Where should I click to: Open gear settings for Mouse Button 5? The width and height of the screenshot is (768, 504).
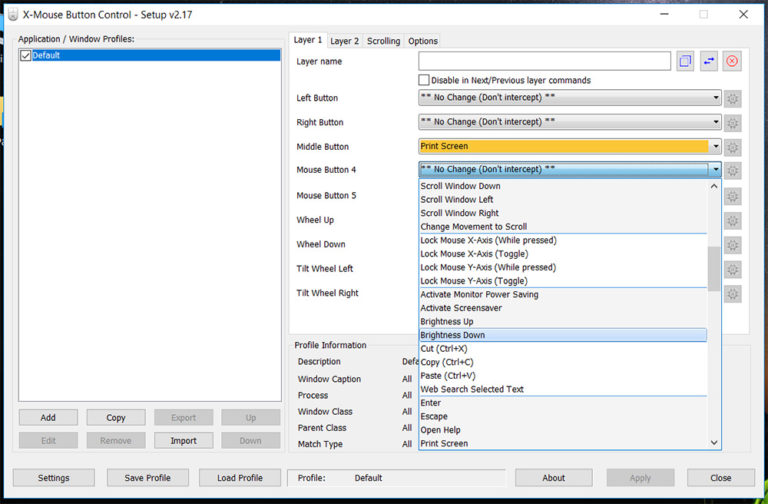(732, 196)
